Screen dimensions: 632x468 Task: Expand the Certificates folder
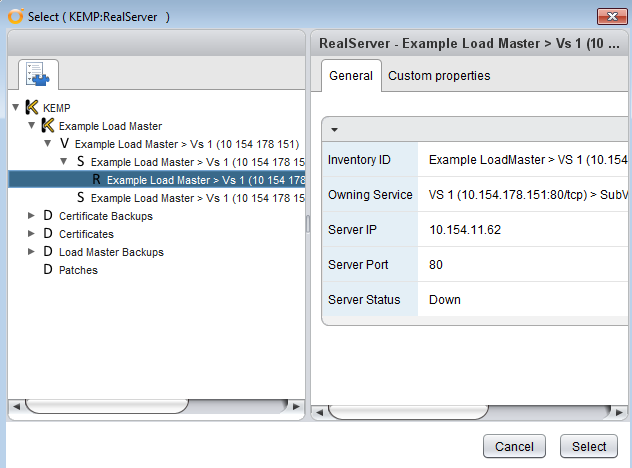click(x=31, y=233)
